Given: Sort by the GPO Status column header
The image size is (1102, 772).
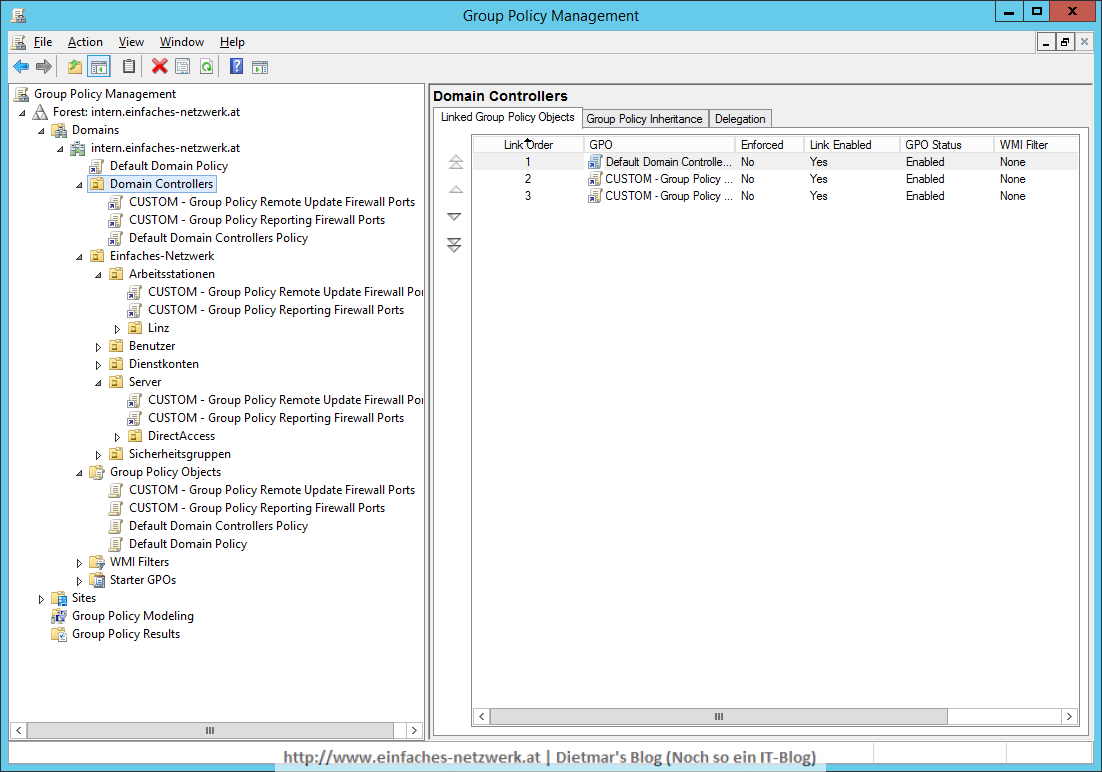Looking at the screenshot, I should (947, 145).
